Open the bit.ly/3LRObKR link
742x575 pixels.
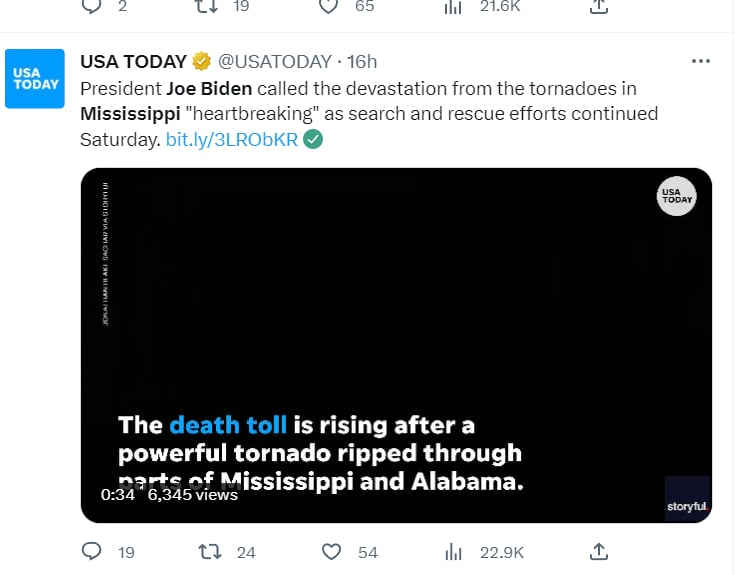coord(232,140)
